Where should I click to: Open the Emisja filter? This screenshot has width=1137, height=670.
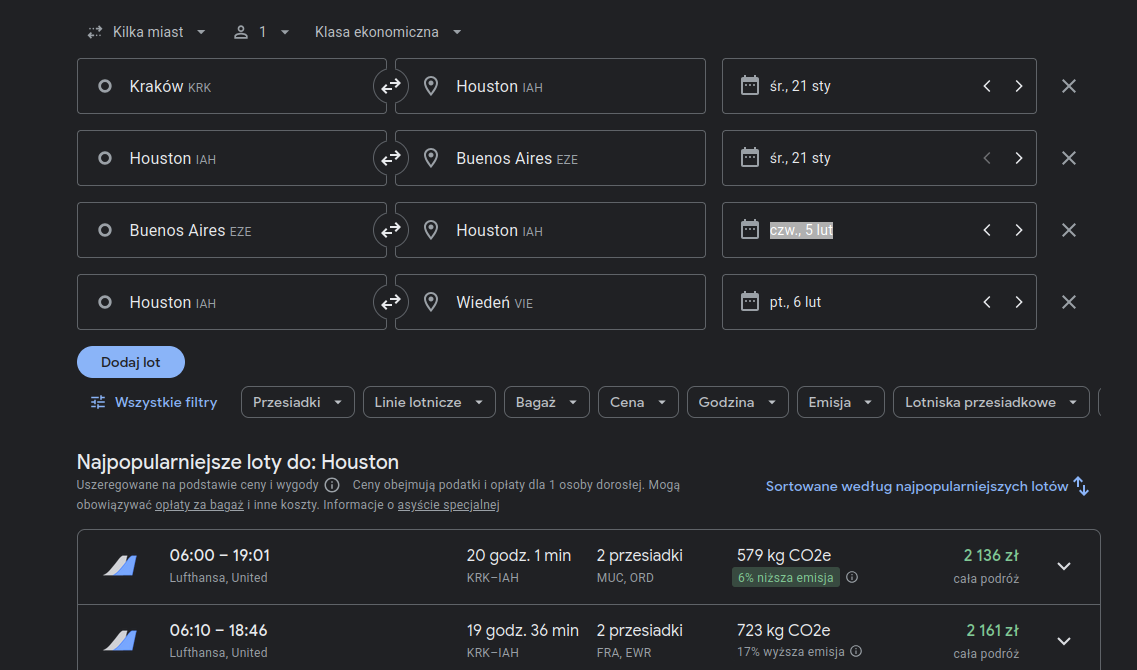coord(841,402)
